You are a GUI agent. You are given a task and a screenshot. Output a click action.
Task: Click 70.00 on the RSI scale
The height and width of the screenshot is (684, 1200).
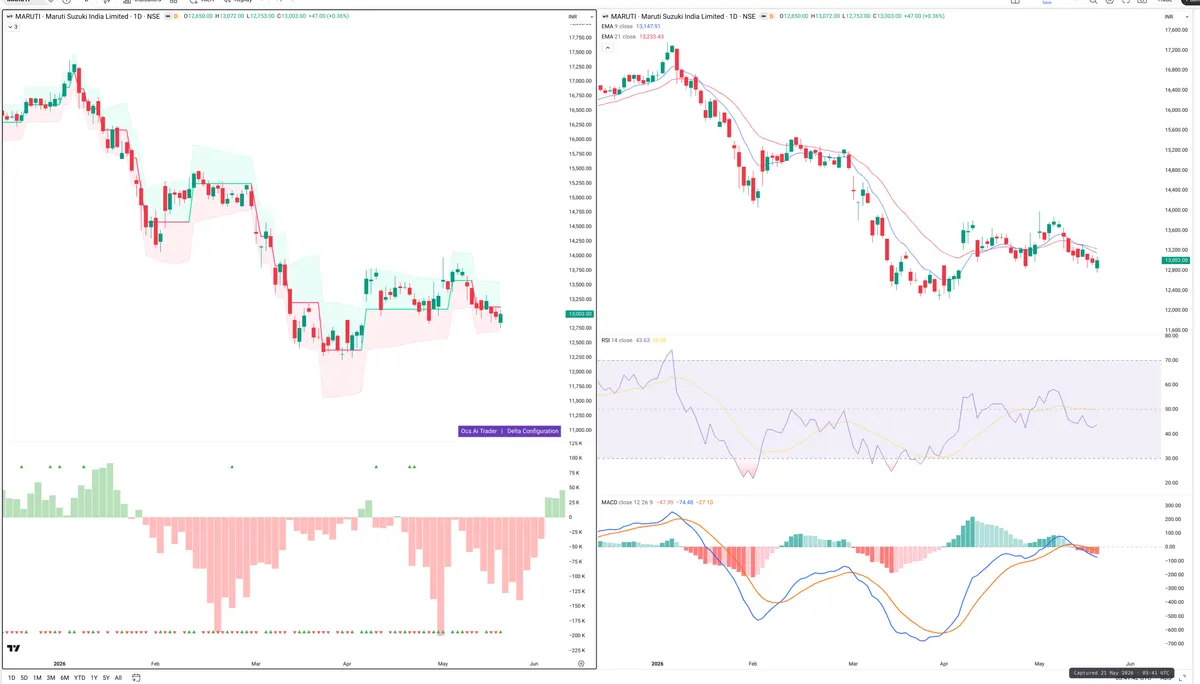tap(1171, 360)
